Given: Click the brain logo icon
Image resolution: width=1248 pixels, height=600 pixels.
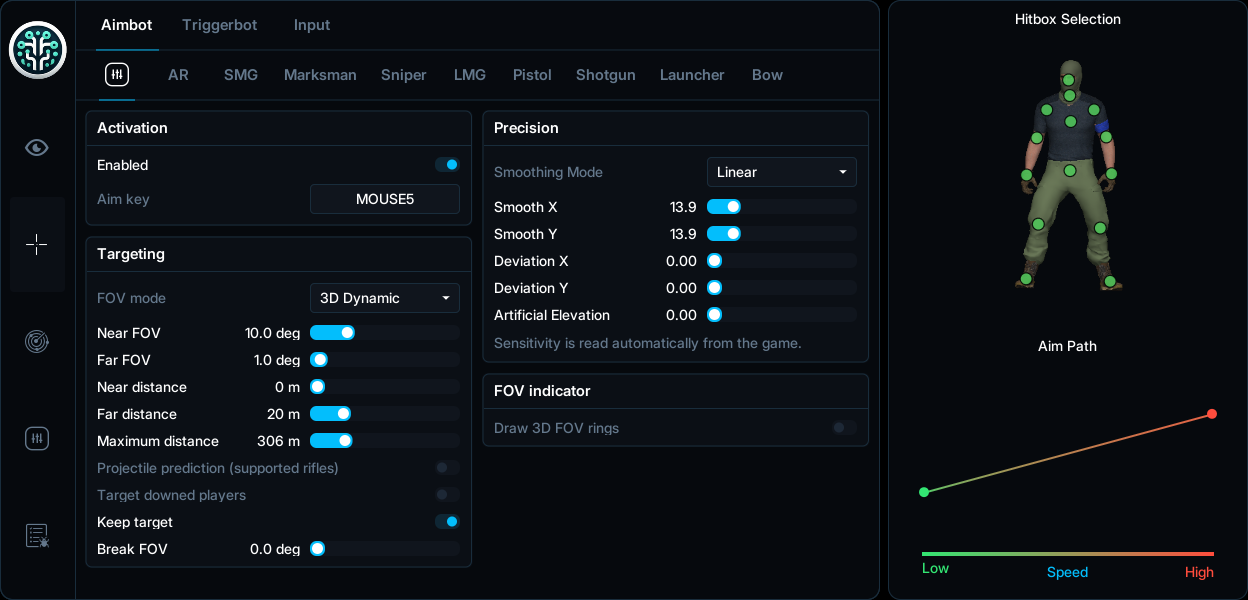Looking at the screenshot, I should click(x=38, y=50).
